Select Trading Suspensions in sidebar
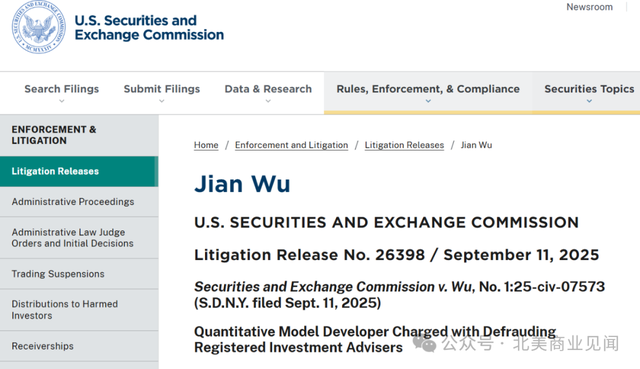The width and height of the screenshot is (640, 369). point(79,274)
